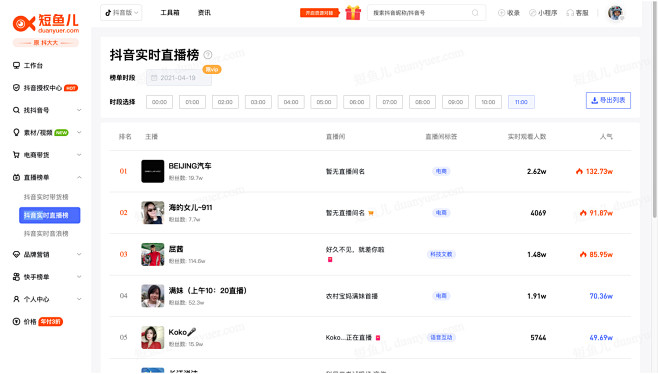Image resolution: width=658 pixels, height=374 pixels.
Task: Click 农村宝妈满妹首播 live room title
Action: pyautogui.click(x=352, y=296)
